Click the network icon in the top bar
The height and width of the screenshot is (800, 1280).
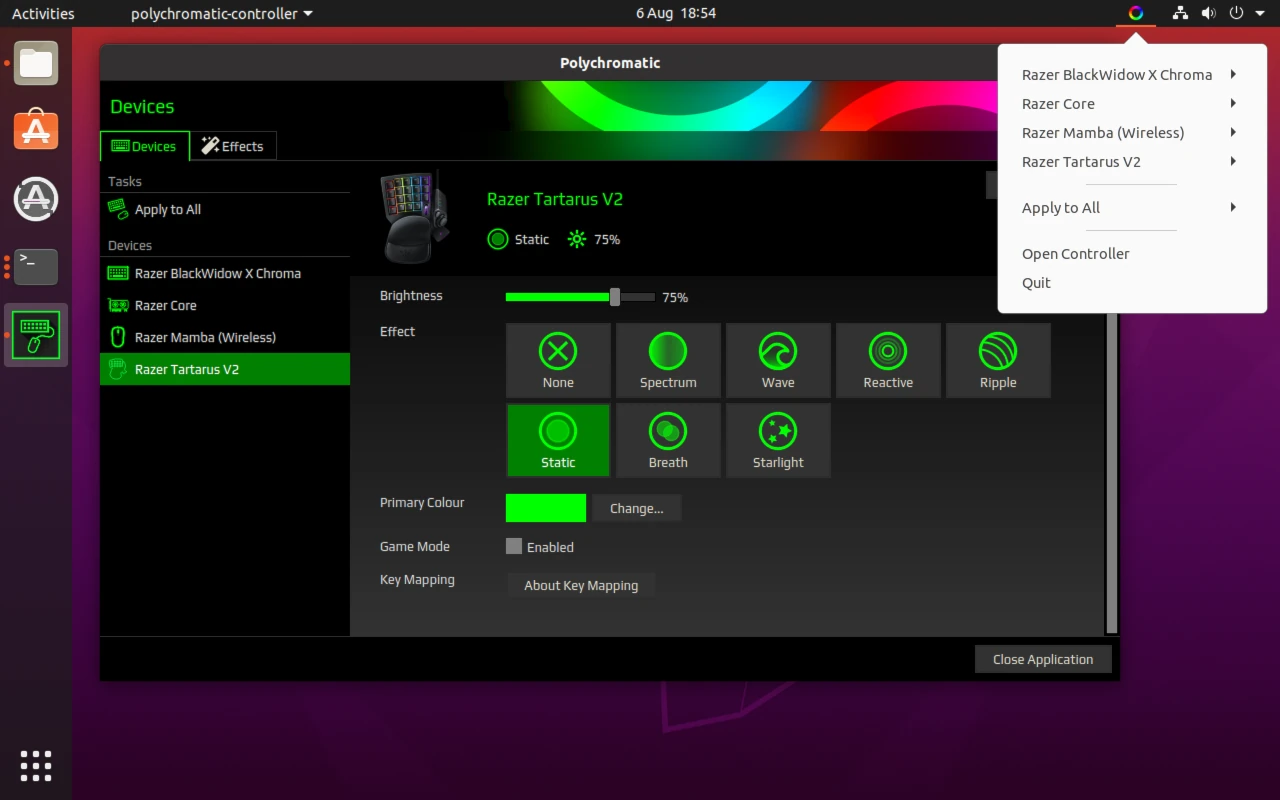(x=1181, y=13)
